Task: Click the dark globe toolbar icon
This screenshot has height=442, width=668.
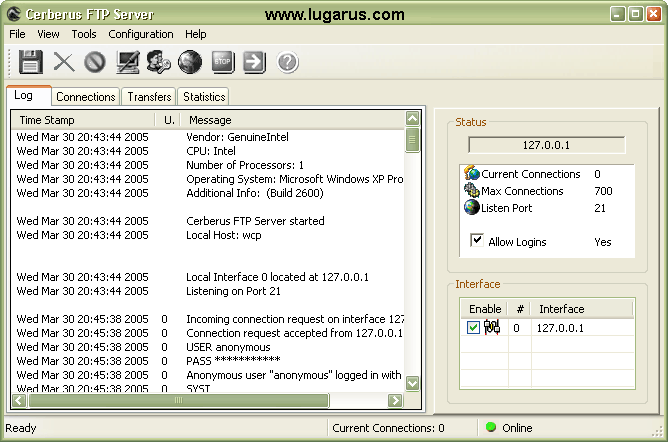Action: coord(190,62)
